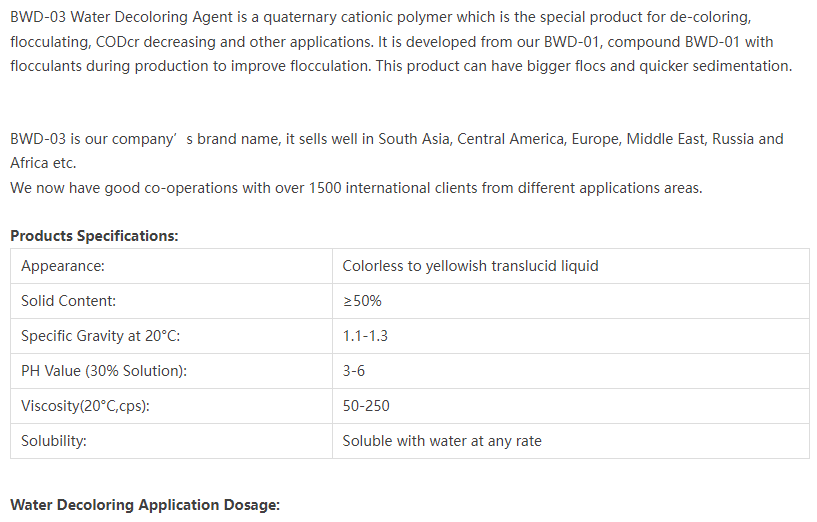Viewport: 817px width, 522px height.
Task: Select the "Colorless to yellowish translucid liquid" cell
Action: [x=470, y=266]
